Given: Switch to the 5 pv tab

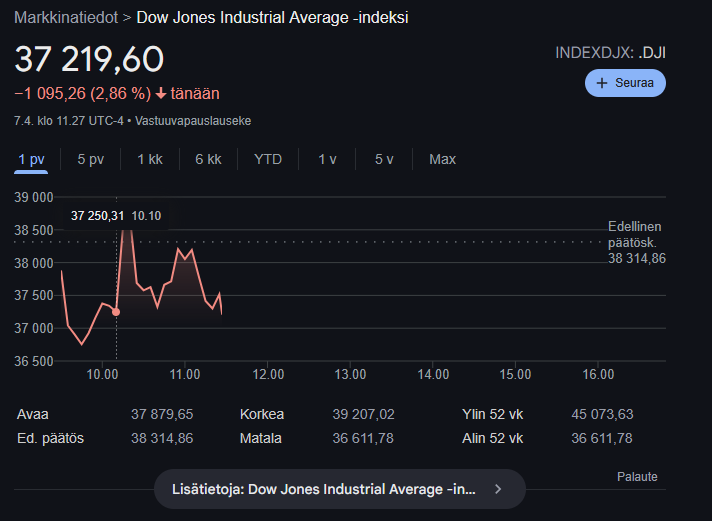Looking at the screenshot, I should coord(90,159).
